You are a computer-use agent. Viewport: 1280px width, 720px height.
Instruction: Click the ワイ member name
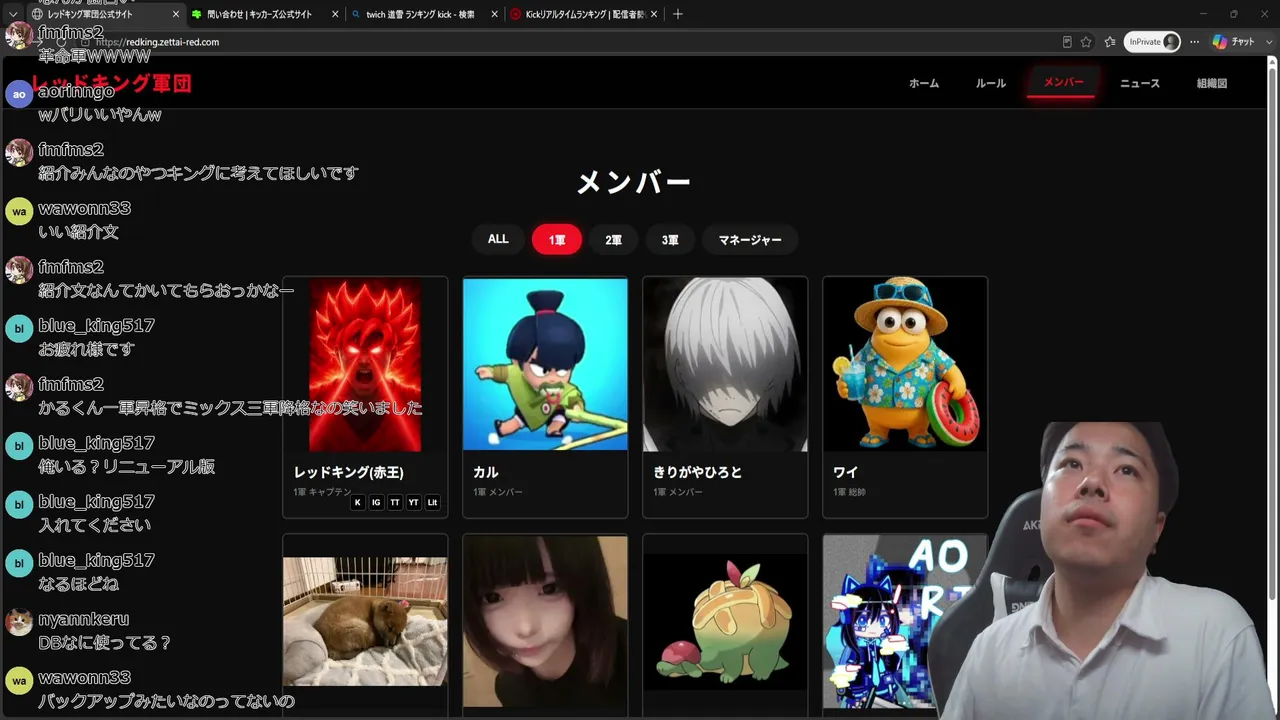coord(846,472)
